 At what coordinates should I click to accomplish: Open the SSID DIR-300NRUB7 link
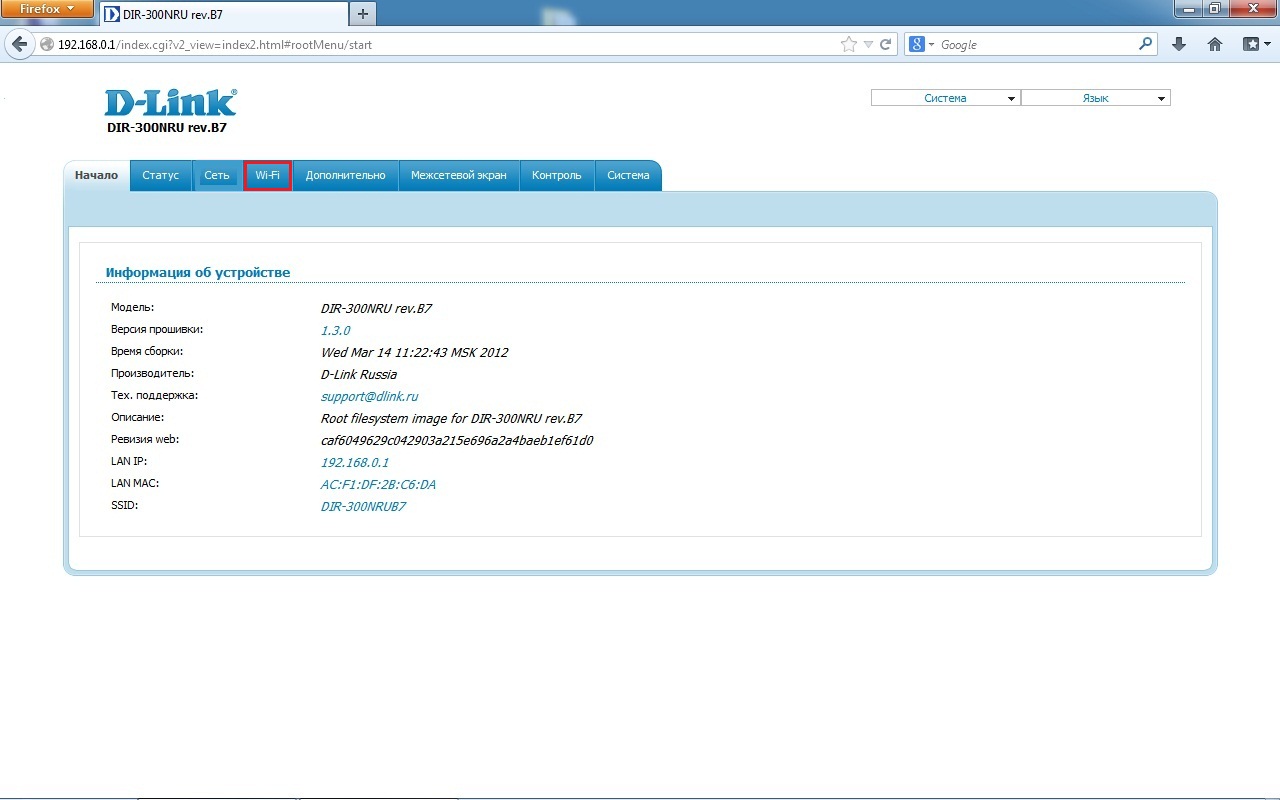(x=363, y=506)
